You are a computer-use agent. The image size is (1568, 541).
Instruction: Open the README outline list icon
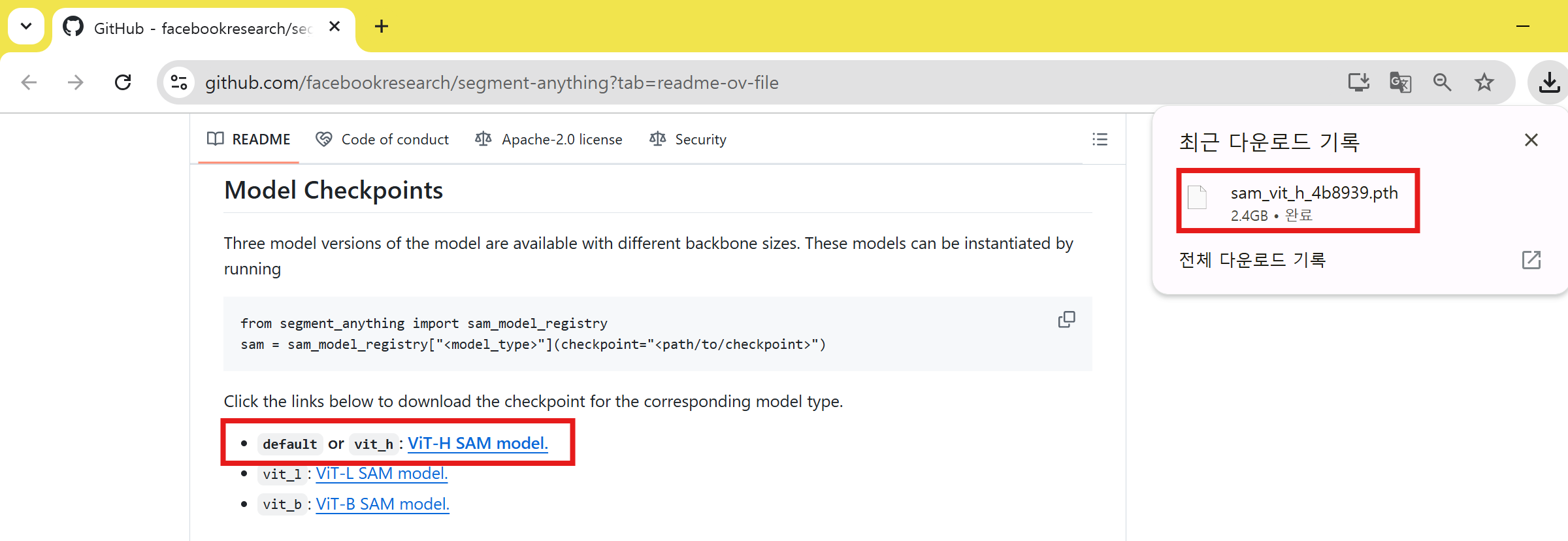[x=1100, y=139]
